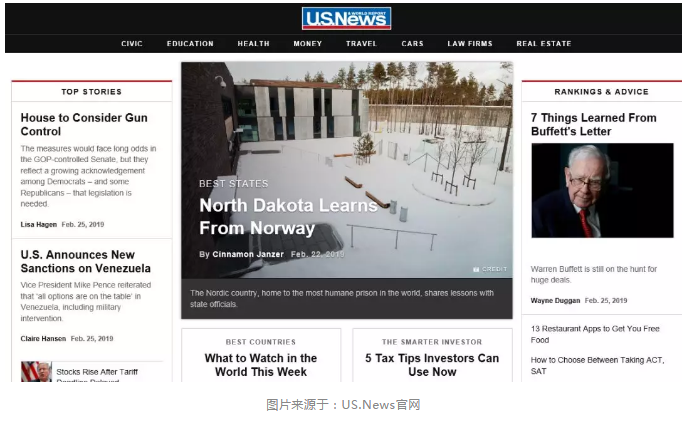The width and height of the screenshot is (695, 437).
Task: Select Money in the navigation bar
Action: click(308, 43)
